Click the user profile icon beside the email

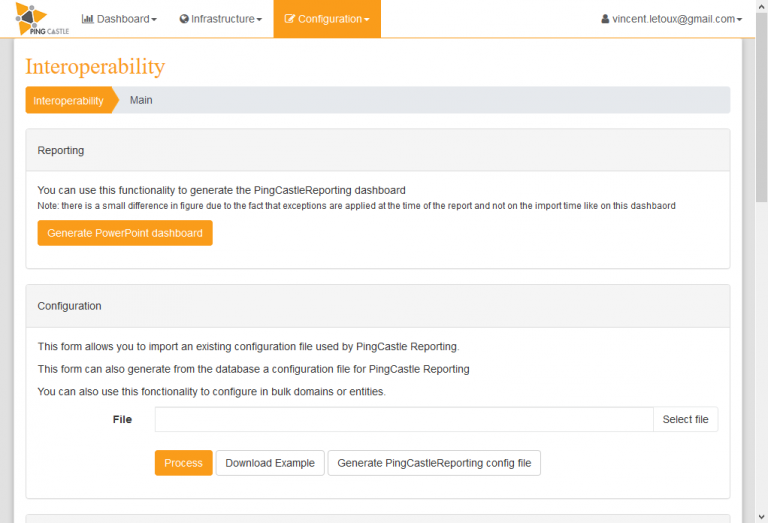tap(605, 19)
